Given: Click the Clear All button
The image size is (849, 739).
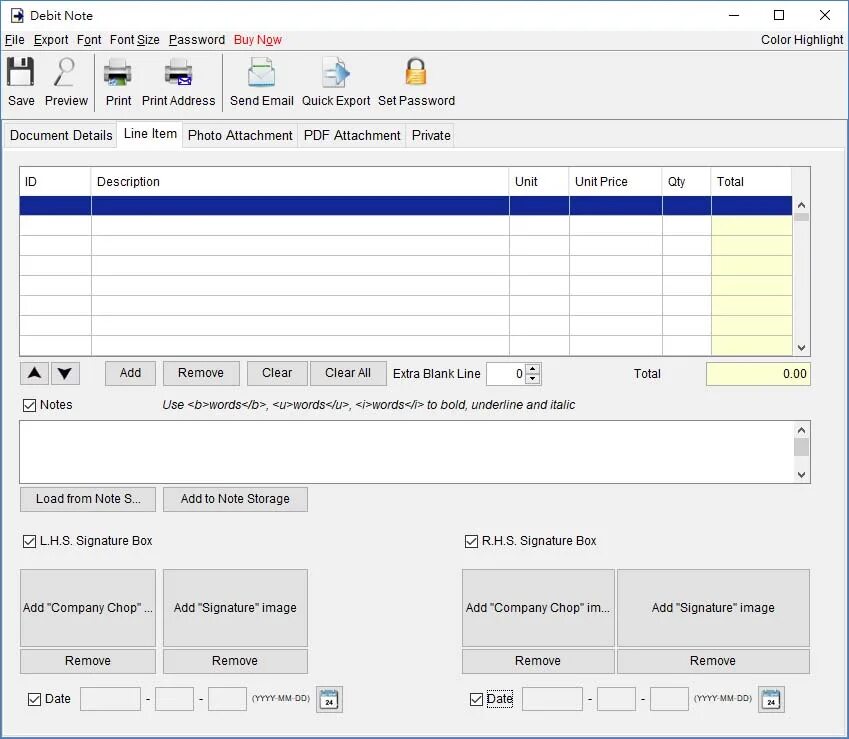Looking at the screenshot, I should click(348, 373).
